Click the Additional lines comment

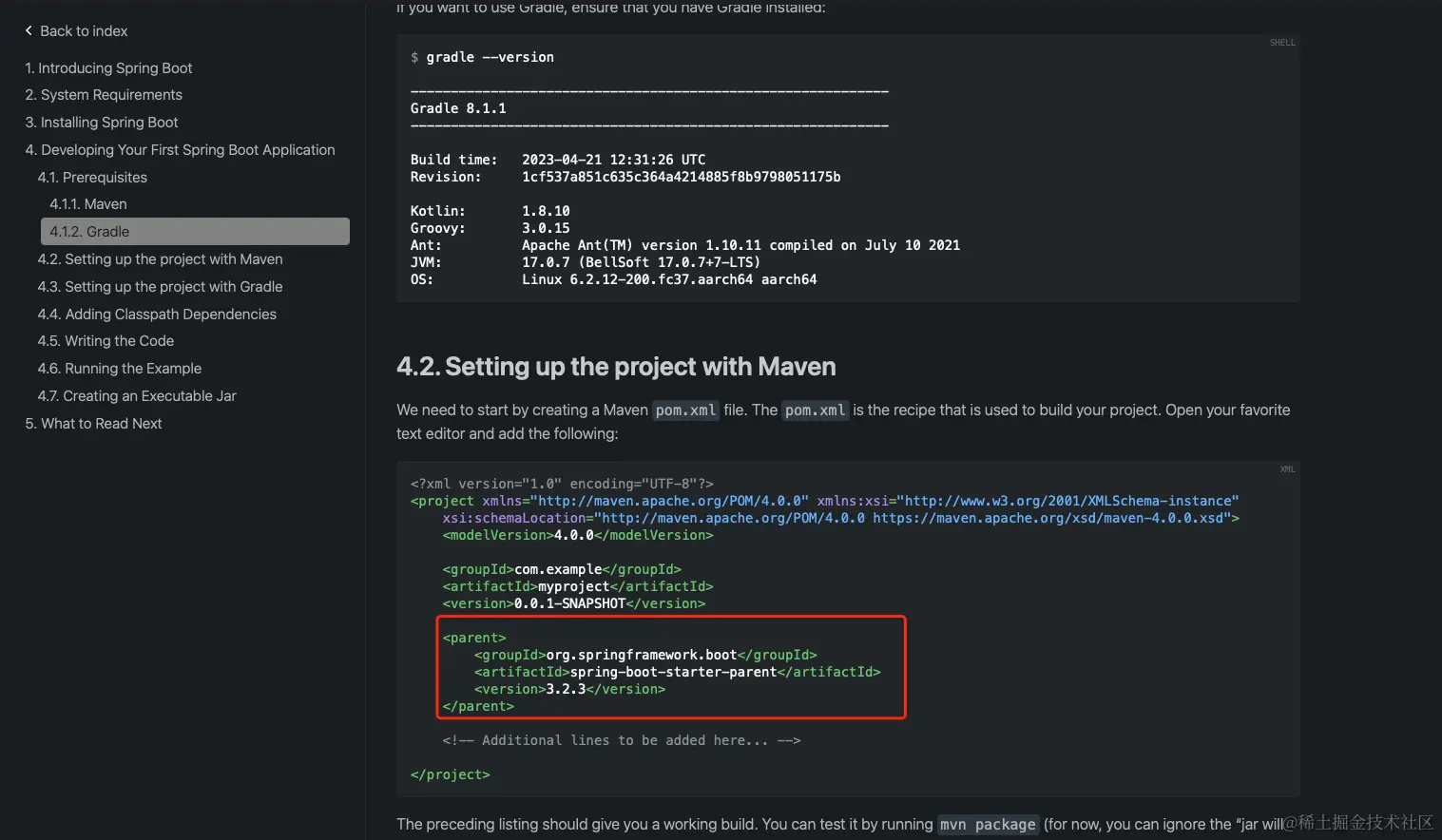(621, 740)
